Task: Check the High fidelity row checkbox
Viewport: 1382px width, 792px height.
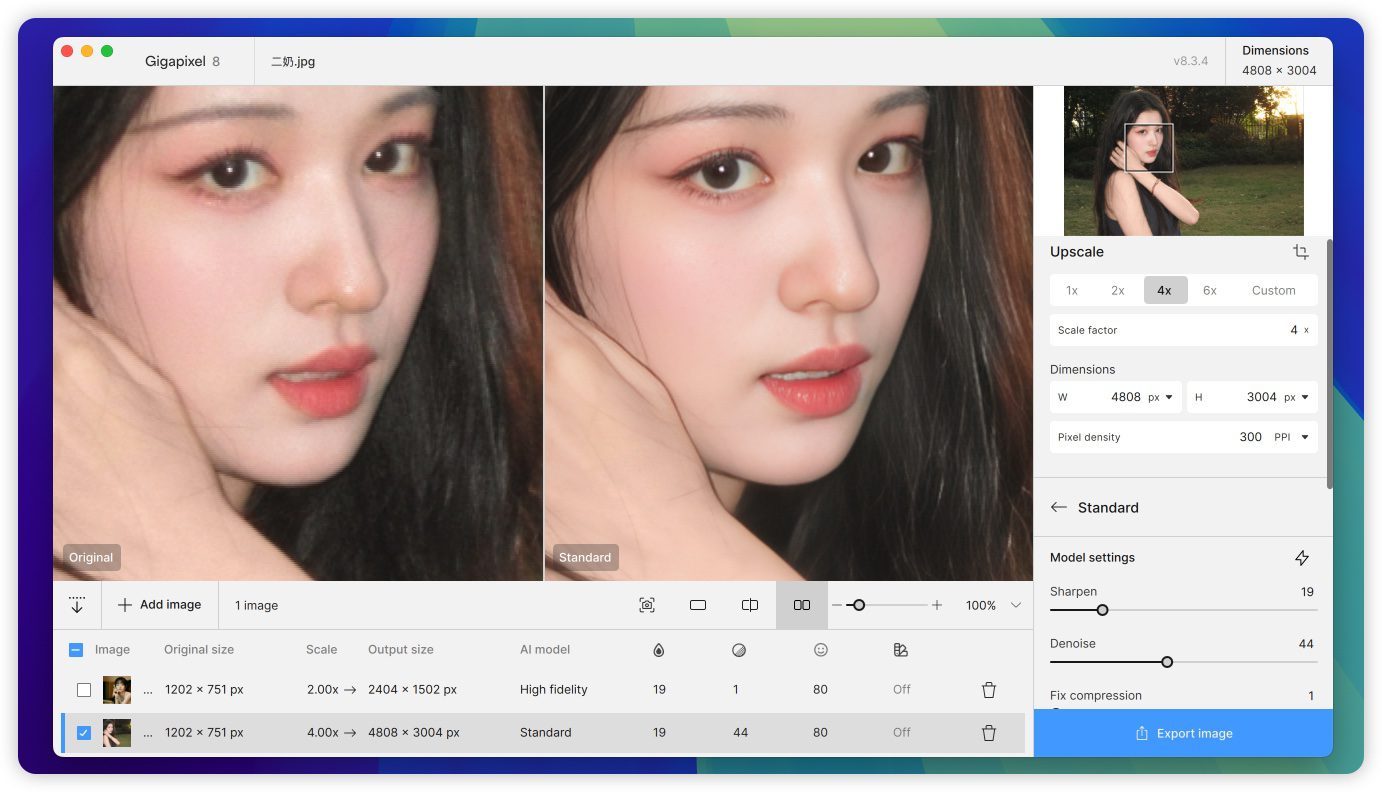Action: coord(84,690)
